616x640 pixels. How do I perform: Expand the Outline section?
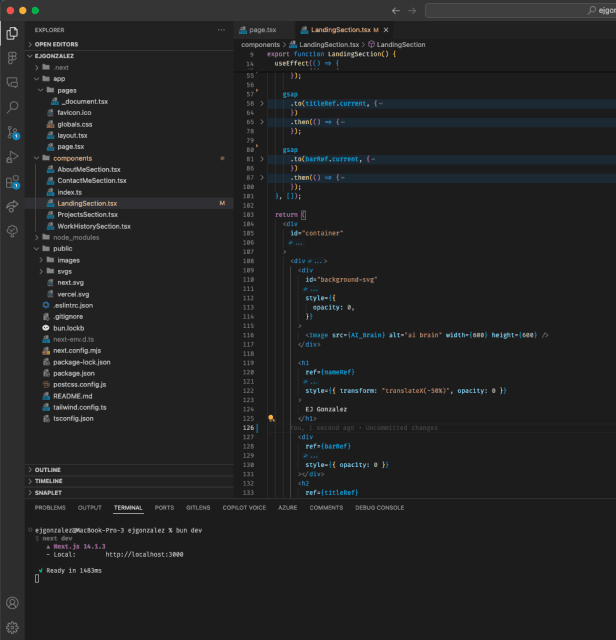click(129, 470)
